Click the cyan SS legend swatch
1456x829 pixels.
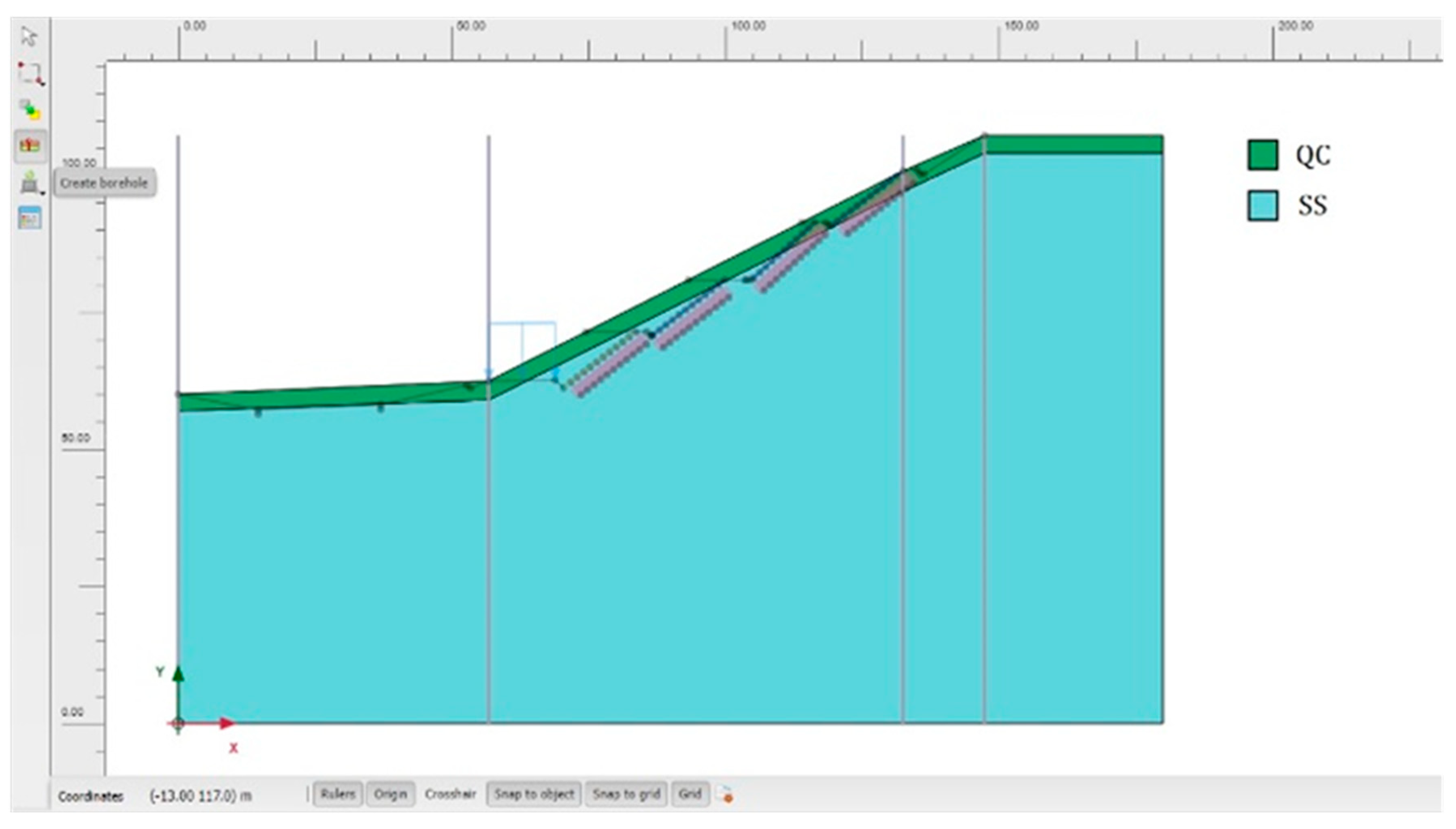pos(1262,206)
